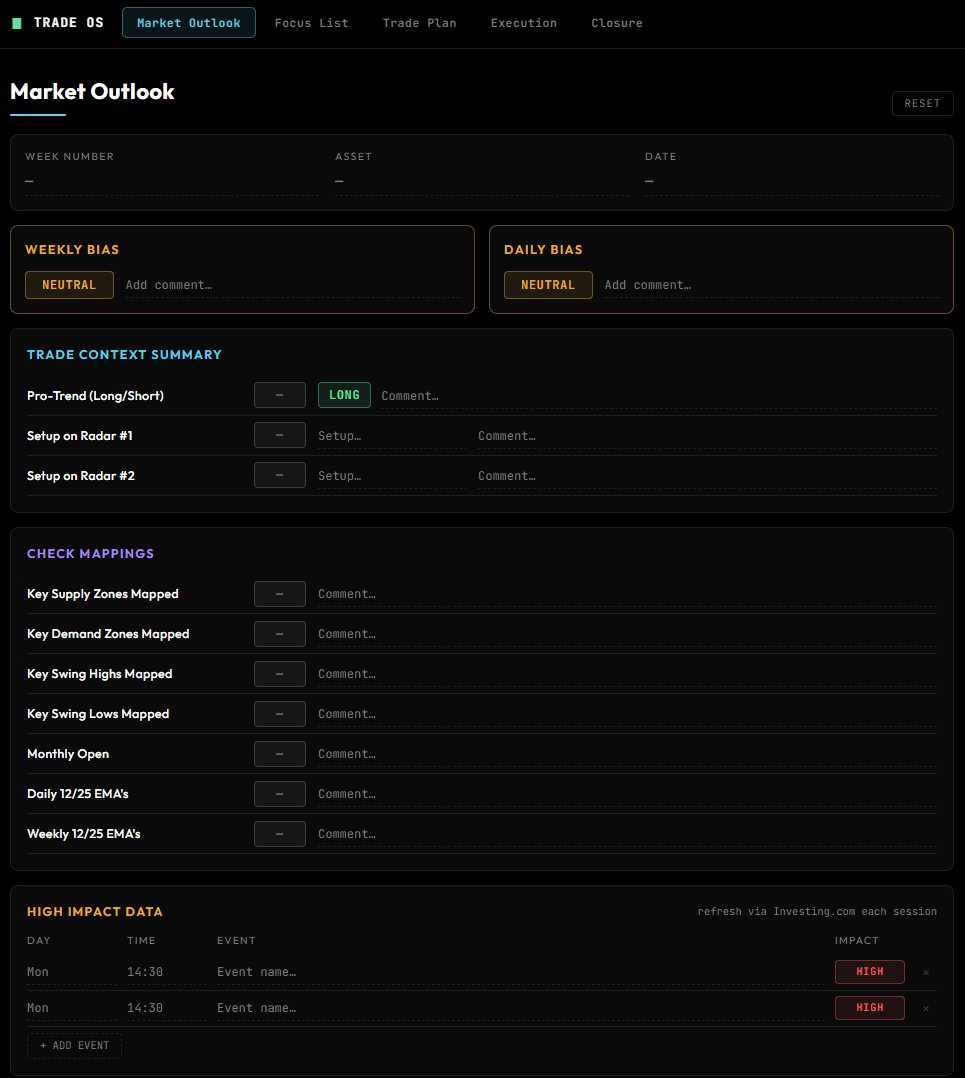Viewport: 965px width, 1078px height.
Task: Click the 'refresh via Investing.com each session' note
Action: [817, 912]
